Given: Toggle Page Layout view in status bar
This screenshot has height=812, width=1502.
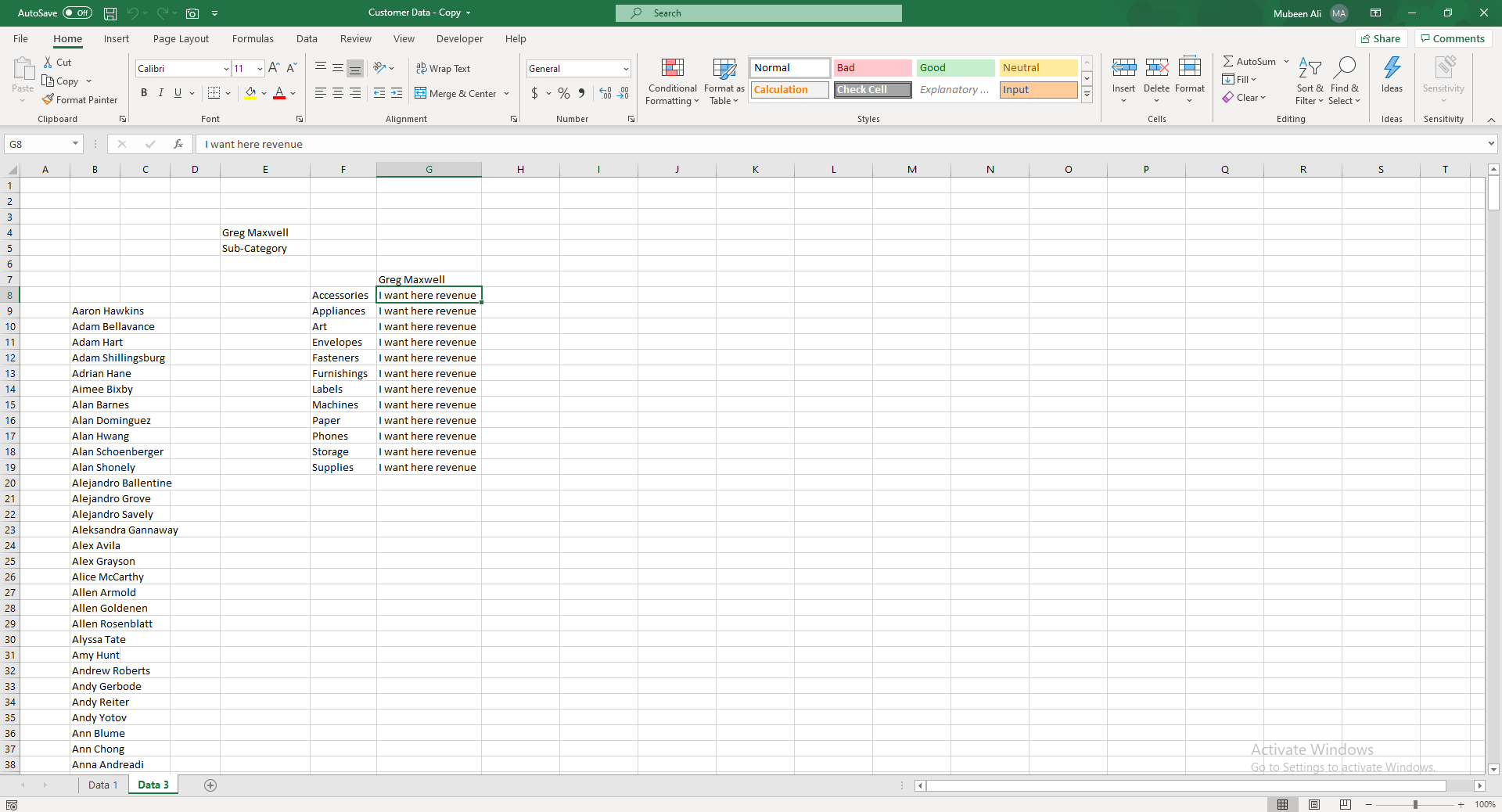Looking at the screenshot, I should (1314, 804).
